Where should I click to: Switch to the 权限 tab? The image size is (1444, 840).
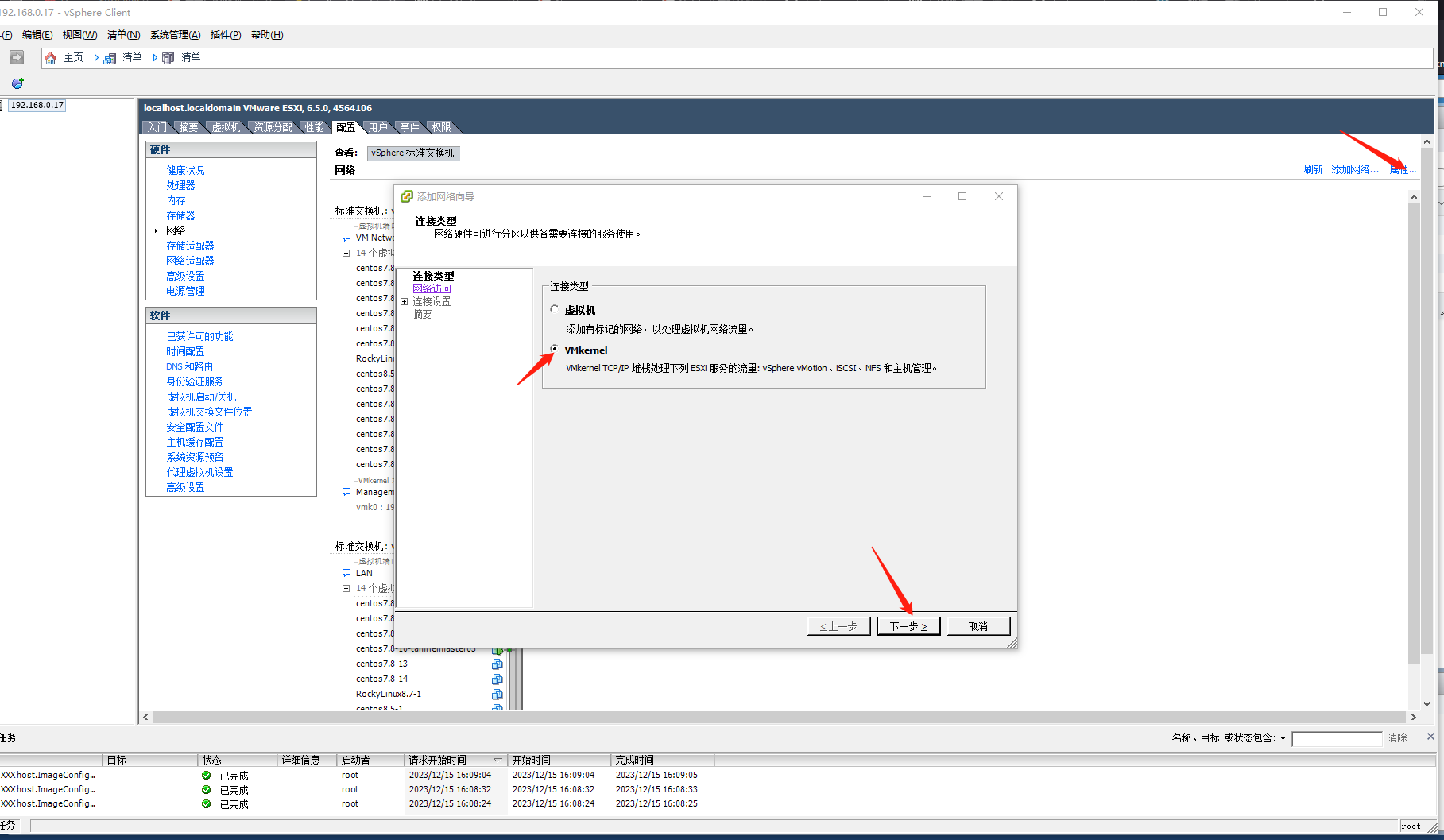point(441,127)
